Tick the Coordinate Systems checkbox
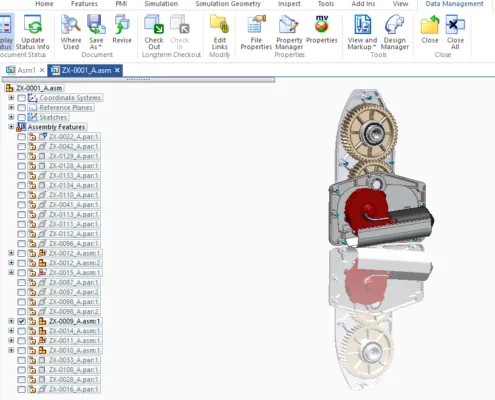This screenshot has width=495, height=400. click(21, 98)
